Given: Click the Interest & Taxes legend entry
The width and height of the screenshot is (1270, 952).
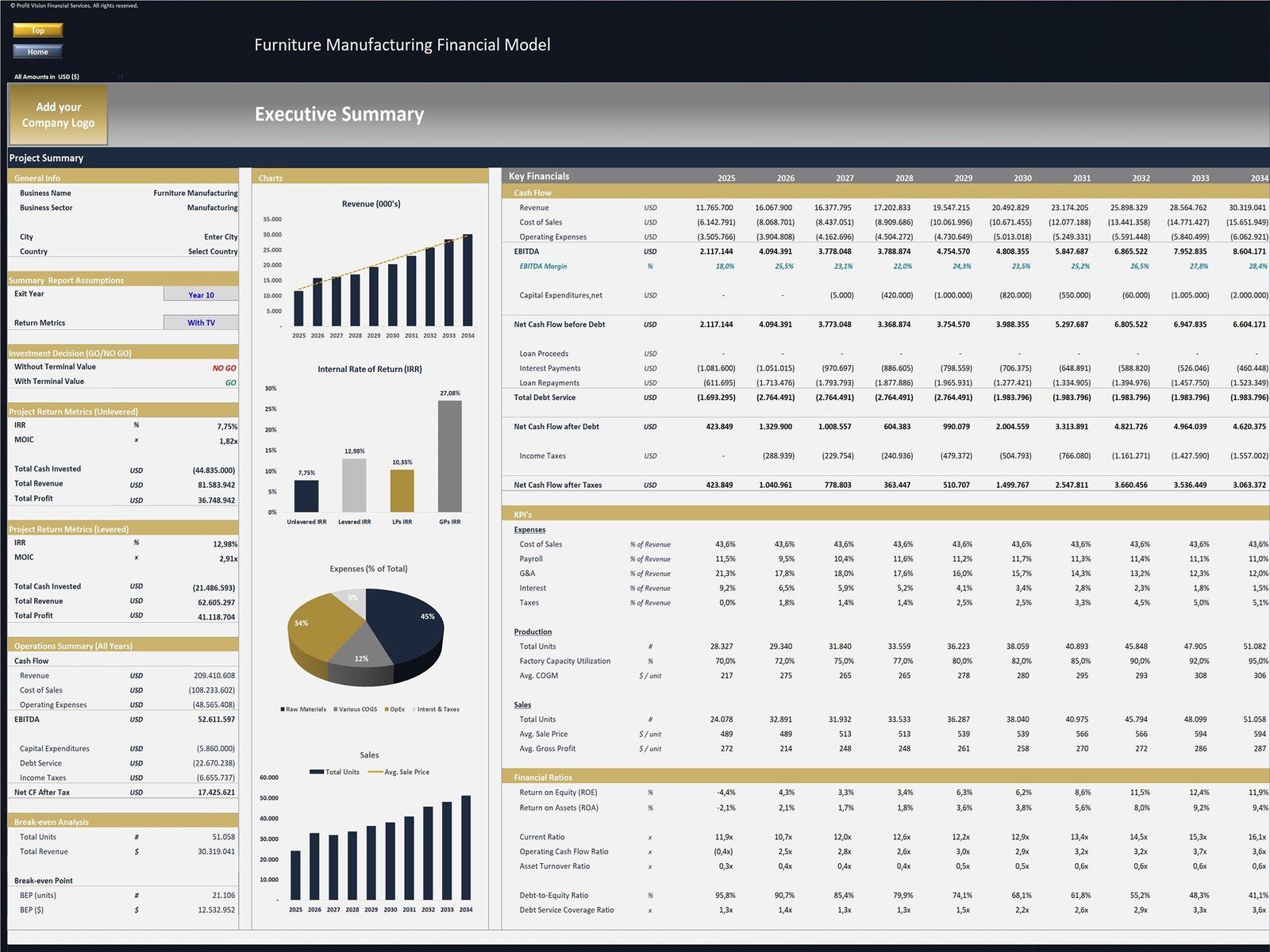Looking at the screenshot, I should pyautogui.click(x=437, y=709).
